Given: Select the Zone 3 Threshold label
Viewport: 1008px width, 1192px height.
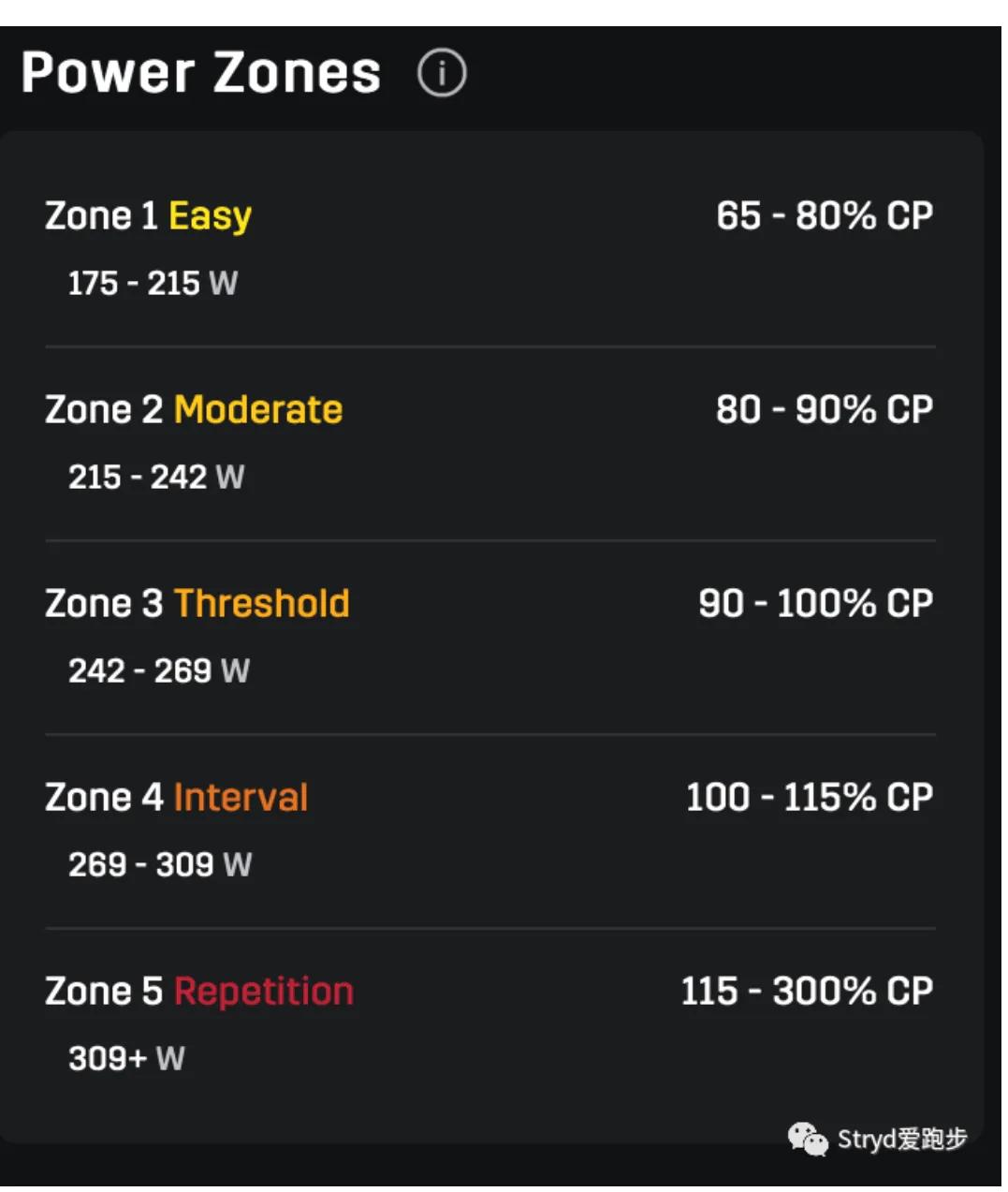Looking at the screenshot, I should [197, 604].
